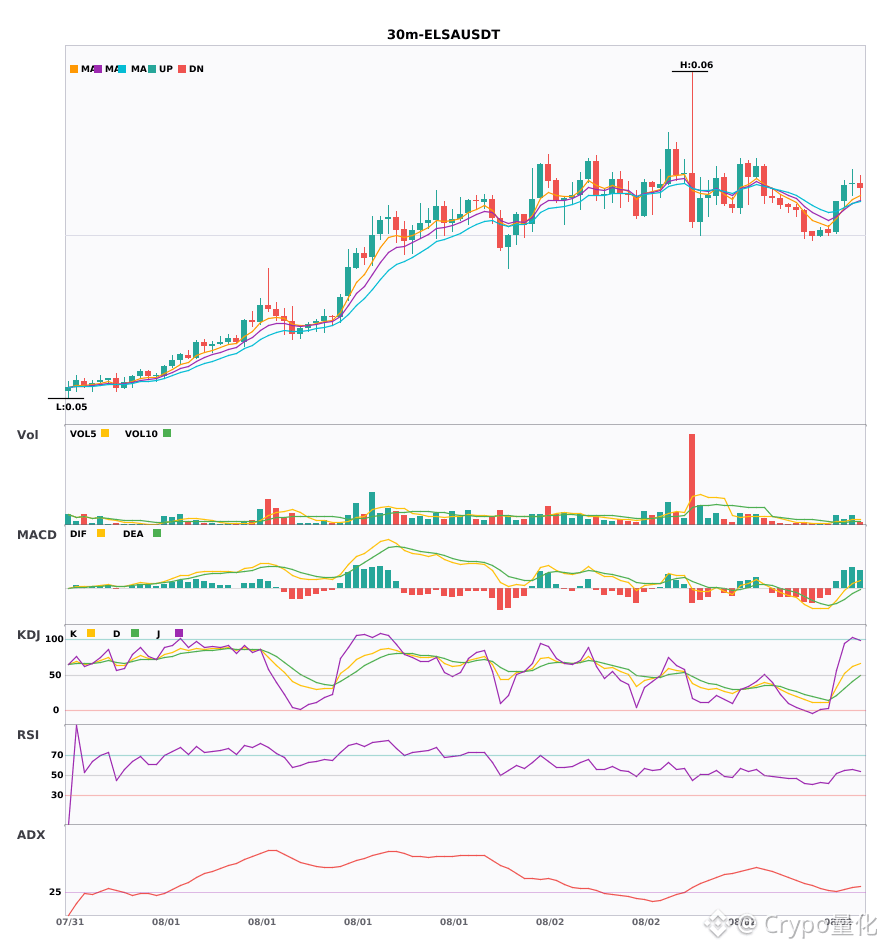885x950 pixels.
Task: Toggle the green UP legend marker
Action: point(152,69)
